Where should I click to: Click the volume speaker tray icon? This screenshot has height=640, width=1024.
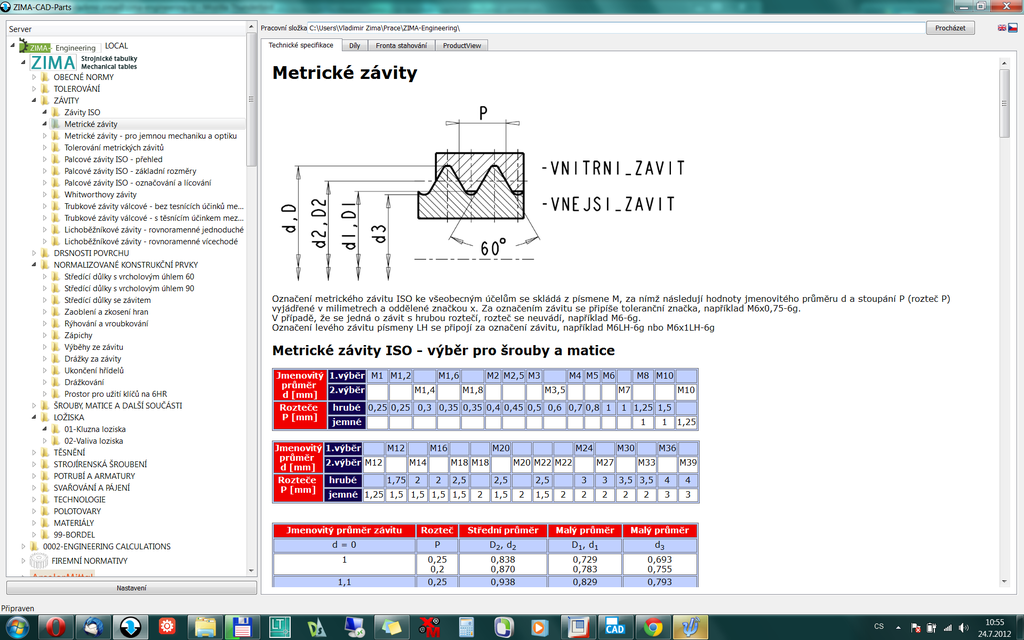point(964,628)
